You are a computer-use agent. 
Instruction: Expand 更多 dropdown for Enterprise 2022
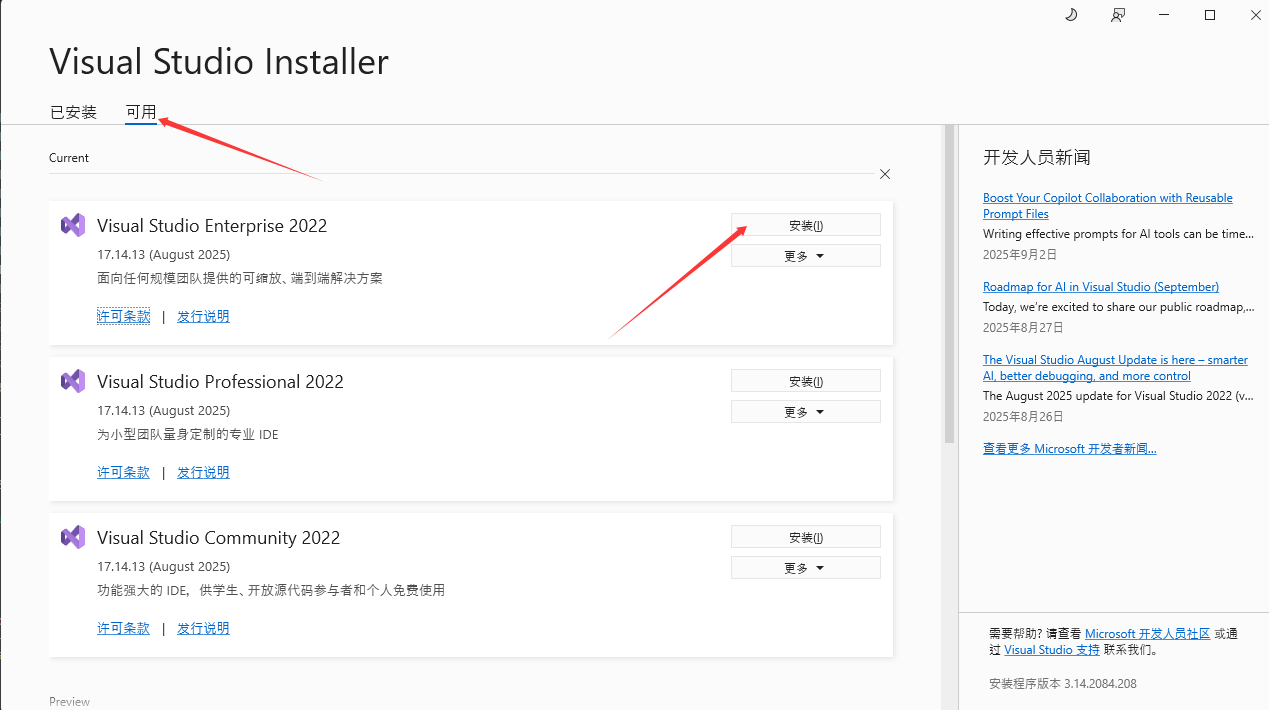tap(806, 256)
